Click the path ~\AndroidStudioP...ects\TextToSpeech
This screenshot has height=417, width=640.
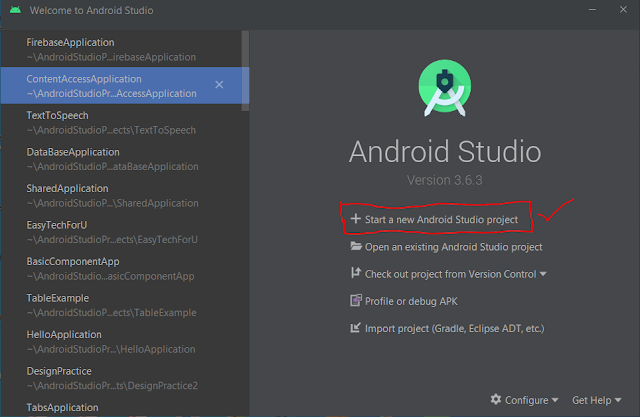point(111,130)
